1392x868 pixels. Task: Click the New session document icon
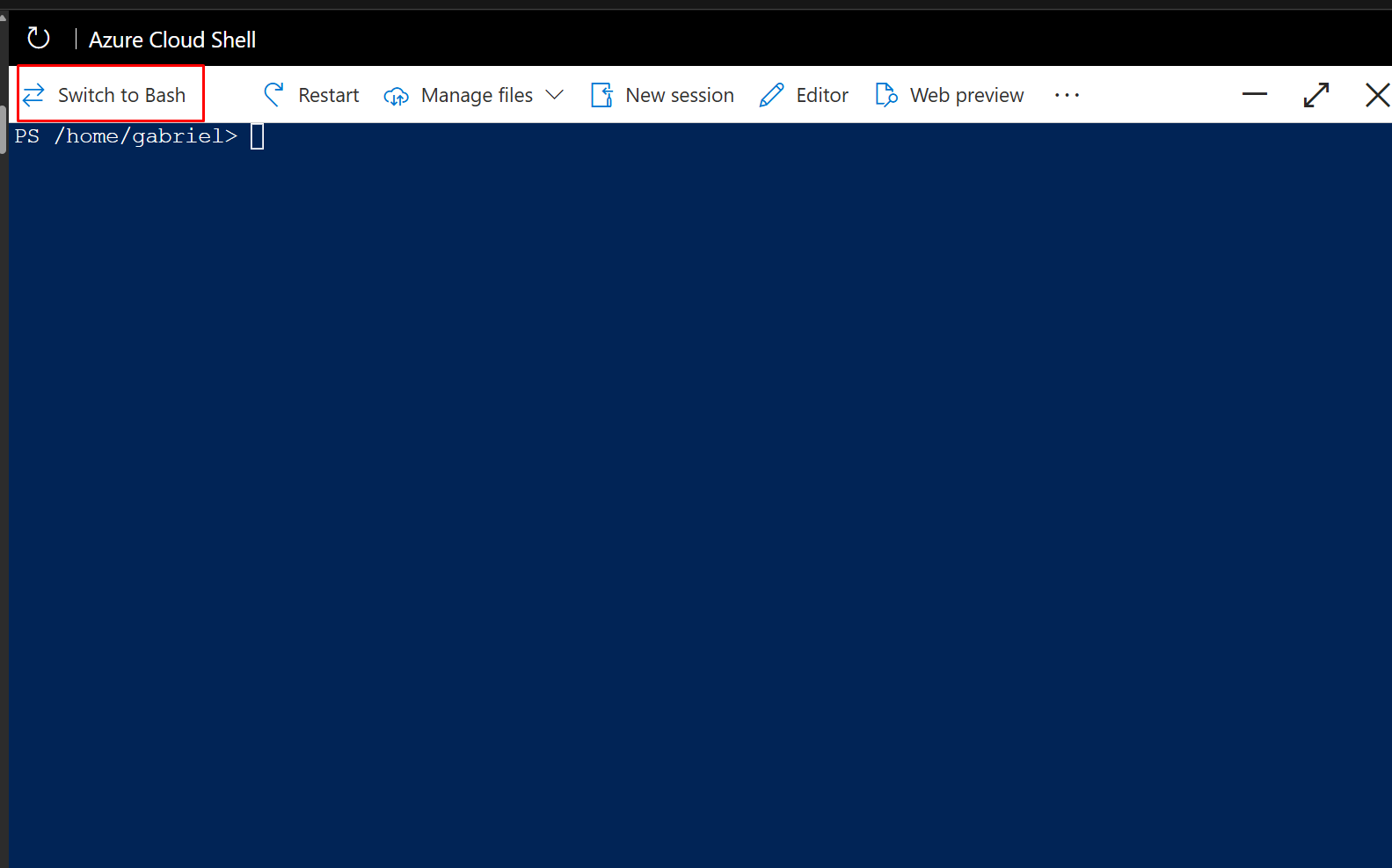tap(602, 95)
